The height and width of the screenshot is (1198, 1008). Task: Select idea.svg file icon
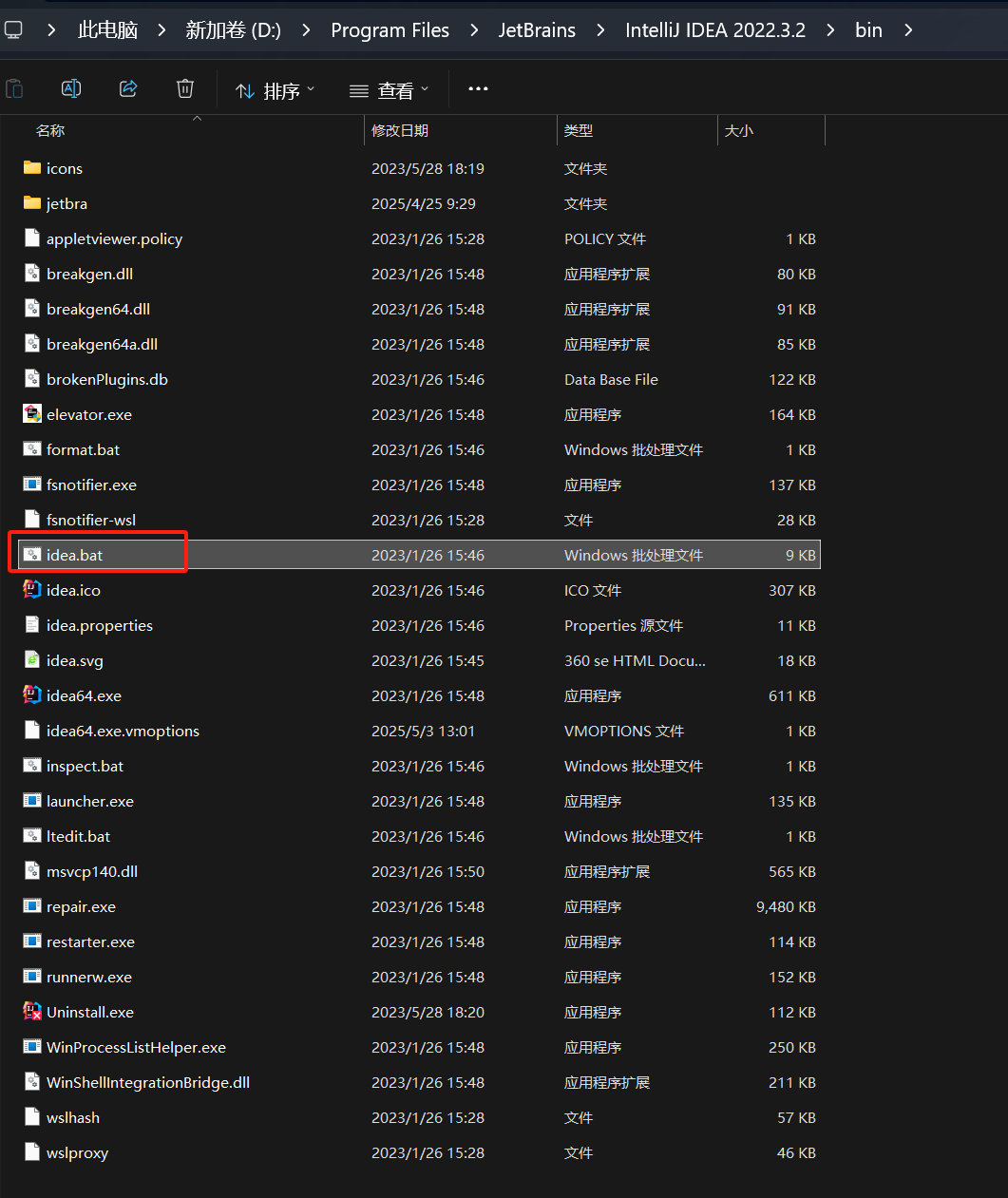32,660
